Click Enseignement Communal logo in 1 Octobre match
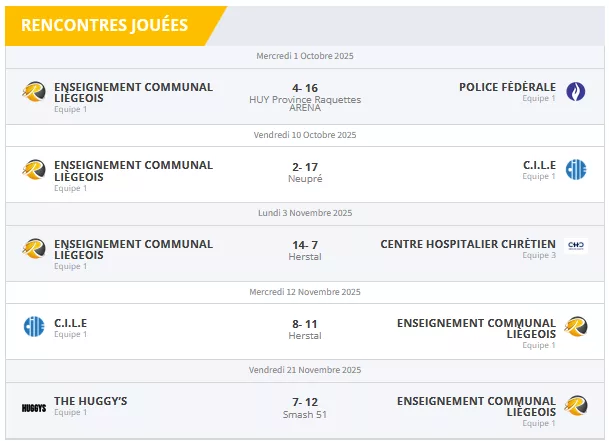The image size is (609, 441). [x=34, y=92]
